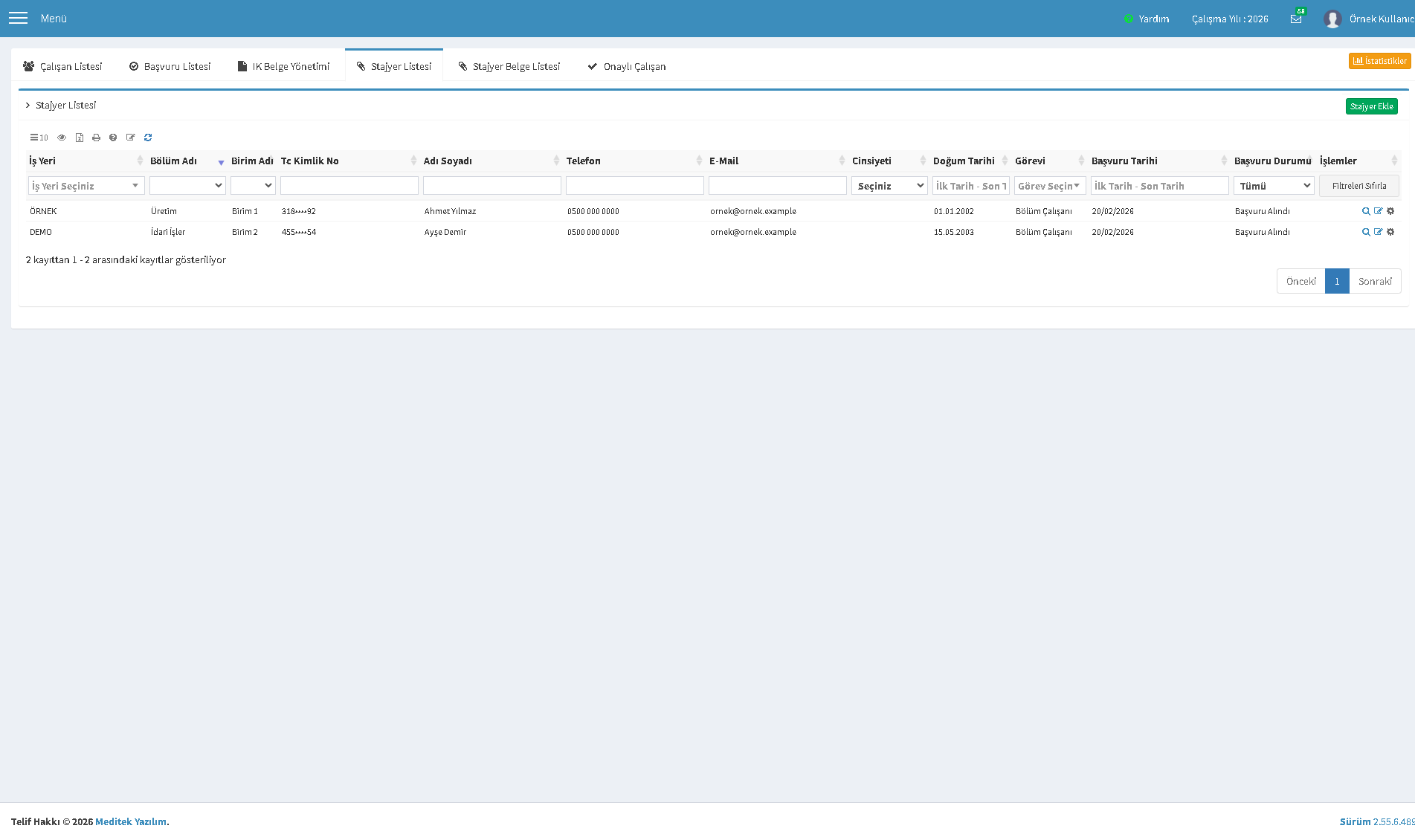1415x840 pixels.
Task: Click the Telefon filter field
Action: (x=634, y=186)
